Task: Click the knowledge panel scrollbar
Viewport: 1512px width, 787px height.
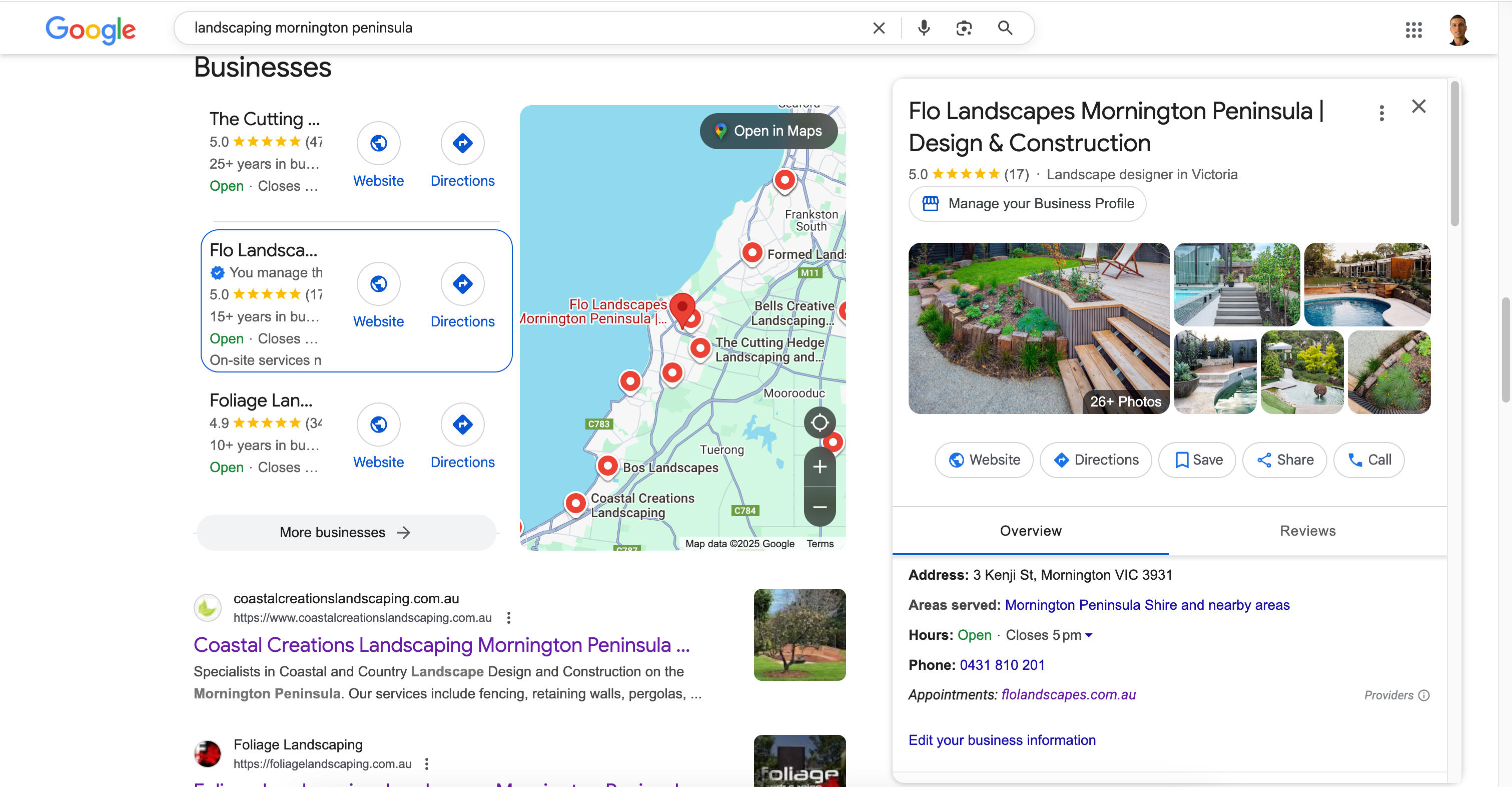Action: (x=1454, y=154)
